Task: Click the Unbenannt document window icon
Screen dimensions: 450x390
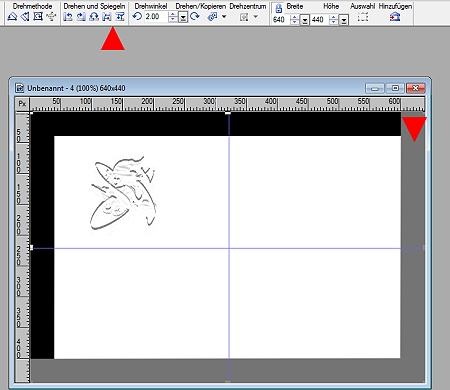Action: point(20,88)
